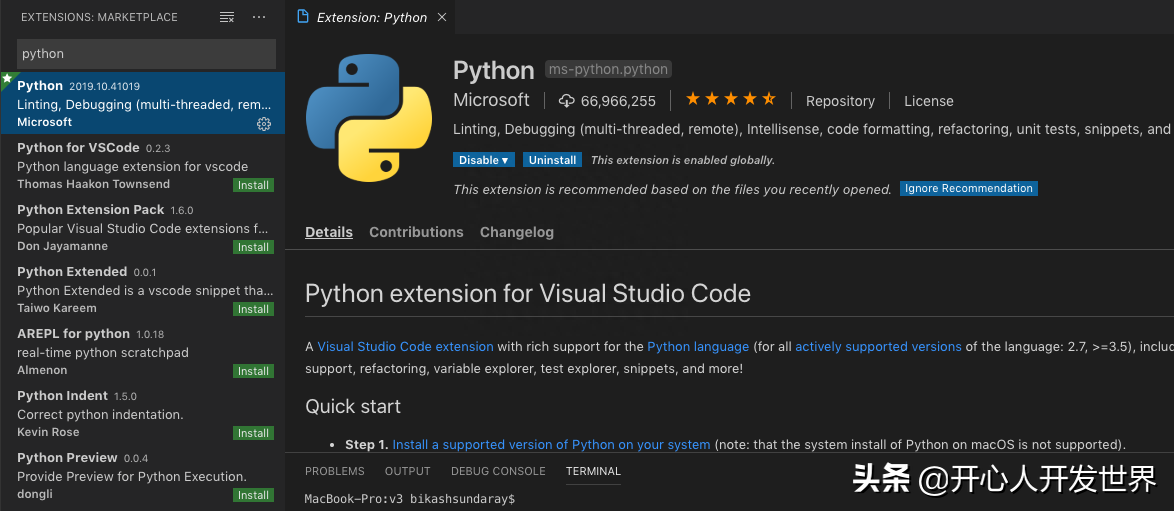Select Python by Microsoft in list
The height and width of the screenshot is (511, 1174).
pos(142,103)
